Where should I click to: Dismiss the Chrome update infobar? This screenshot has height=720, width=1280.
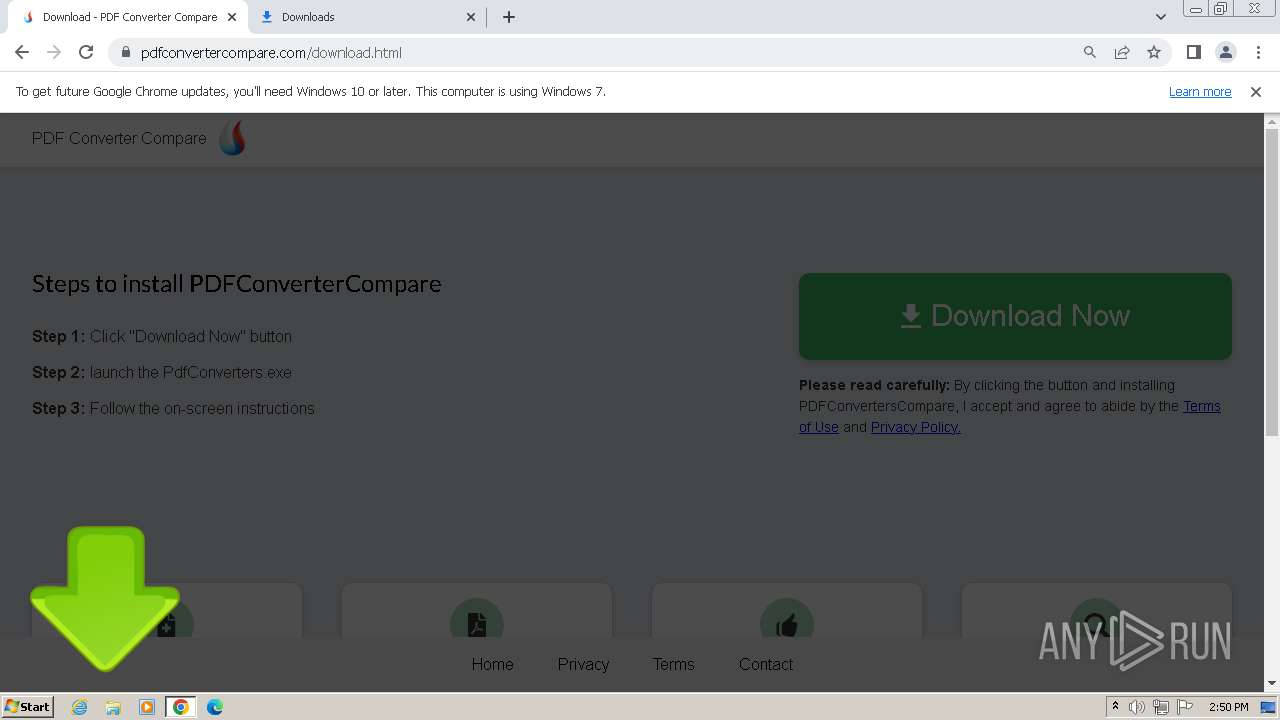click(1256, 91)
